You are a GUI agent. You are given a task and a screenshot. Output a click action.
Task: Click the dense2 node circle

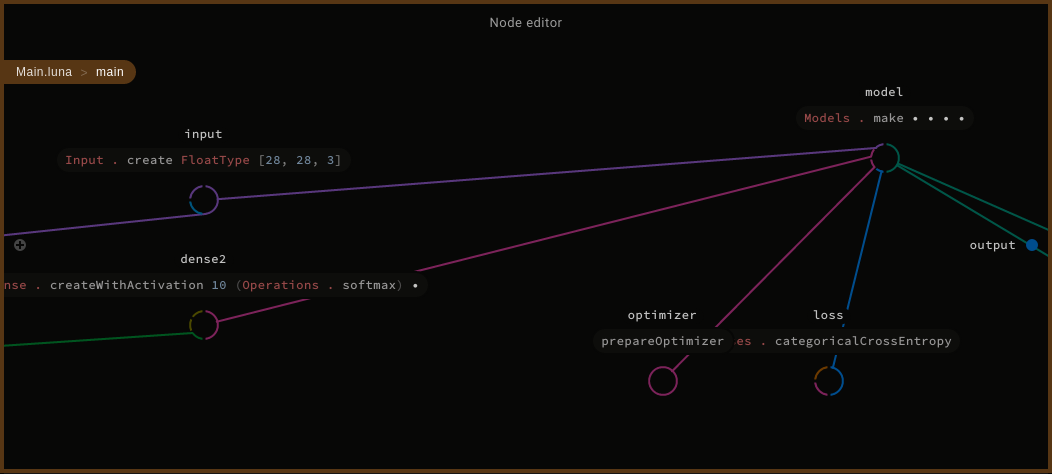click(204, 325)
